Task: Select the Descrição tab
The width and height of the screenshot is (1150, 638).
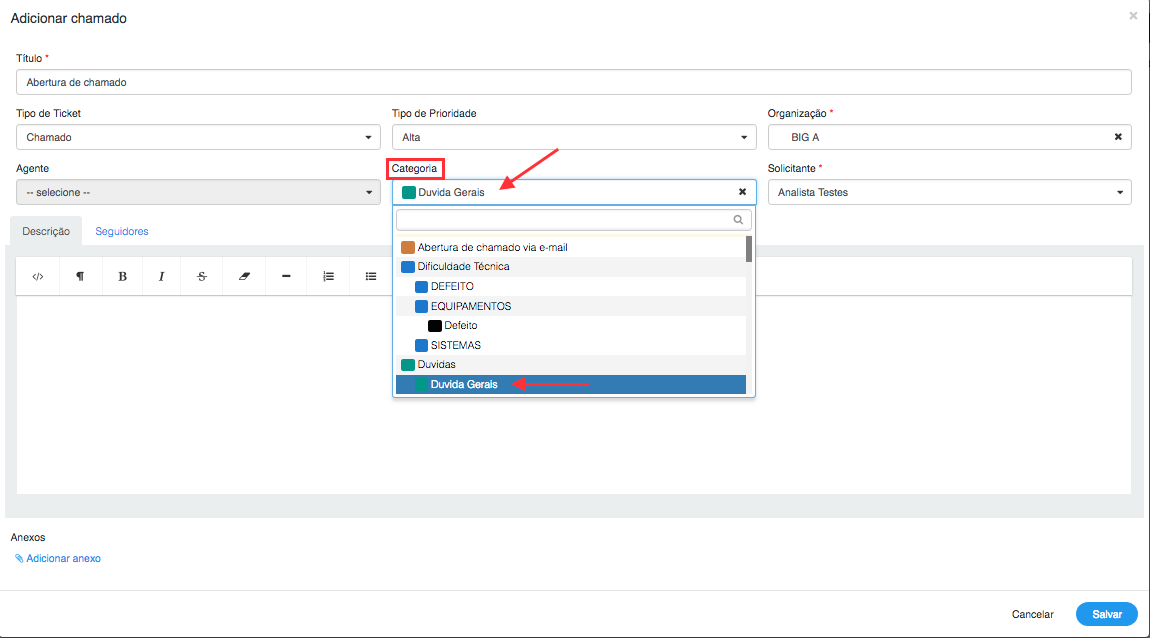Action: pyautogui.click(x=46, y=231)
